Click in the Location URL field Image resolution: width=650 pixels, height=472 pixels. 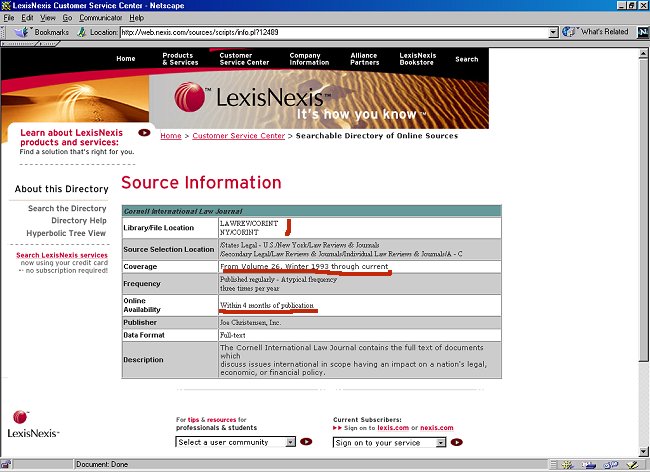coord(330,32)
